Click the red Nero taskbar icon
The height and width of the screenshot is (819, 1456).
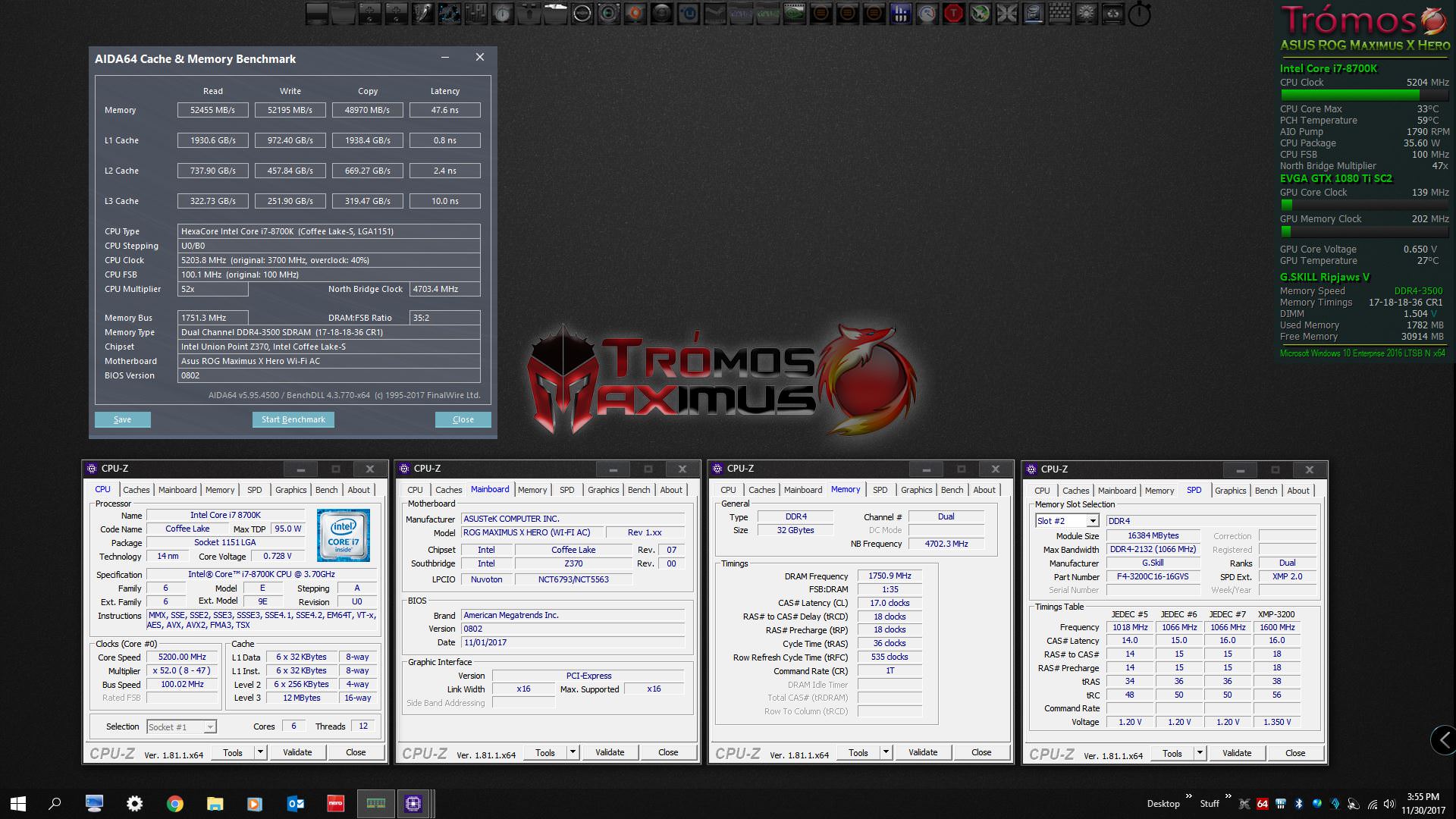coord(335,804)
